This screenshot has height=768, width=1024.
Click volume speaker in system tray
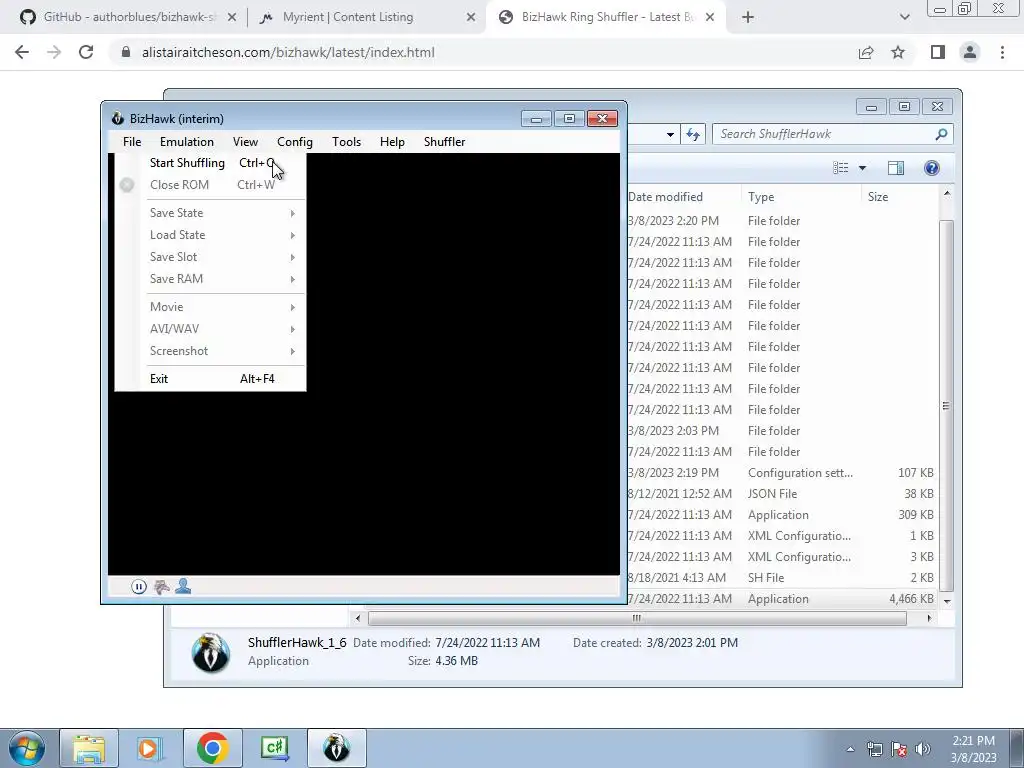click(923, 749)
